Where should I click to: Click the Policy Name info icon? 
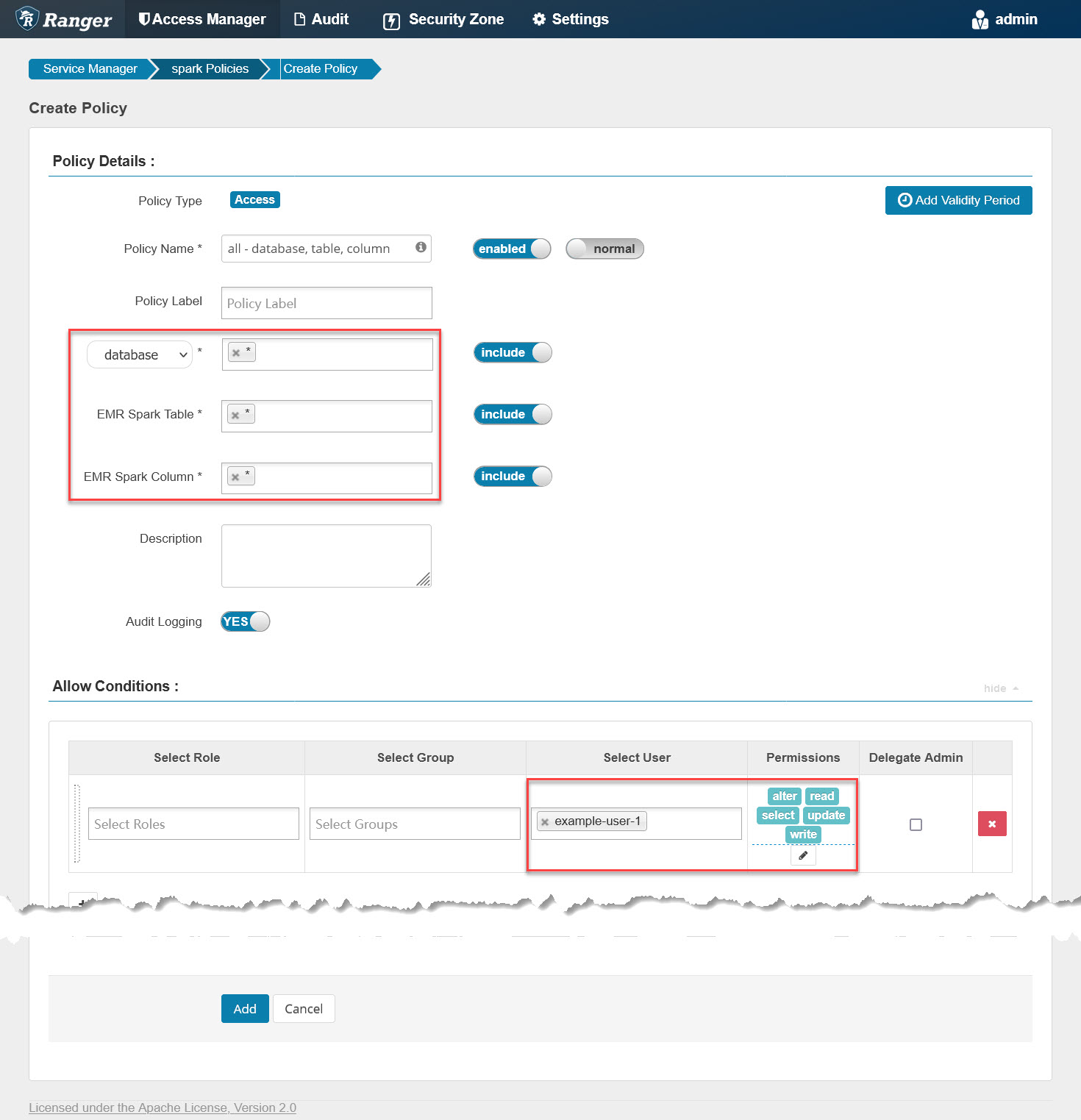pos(421,247)
